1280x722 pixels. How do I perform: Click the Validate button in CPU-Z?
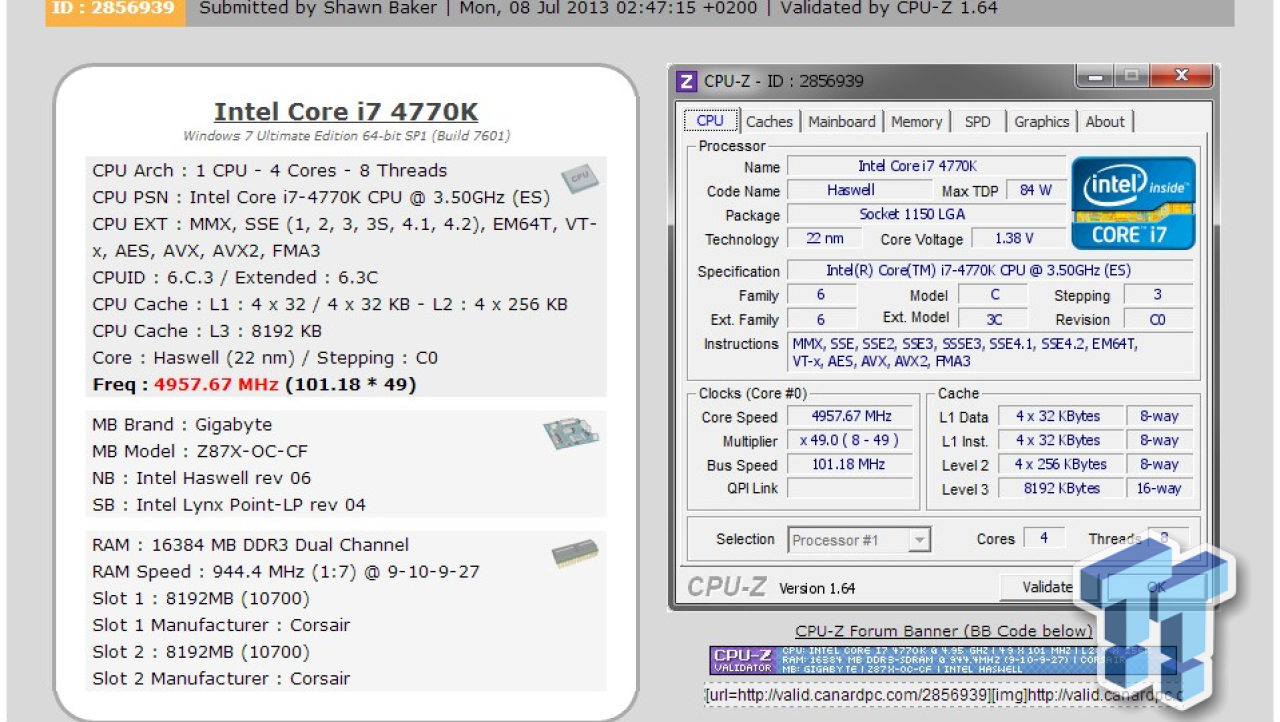(x=1047, y=587)
